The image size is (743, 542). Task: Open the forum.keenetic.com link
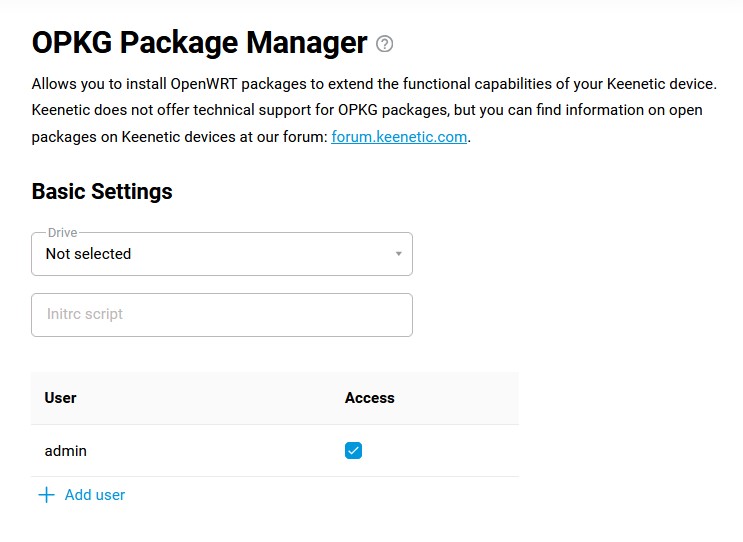click(399, 137)
